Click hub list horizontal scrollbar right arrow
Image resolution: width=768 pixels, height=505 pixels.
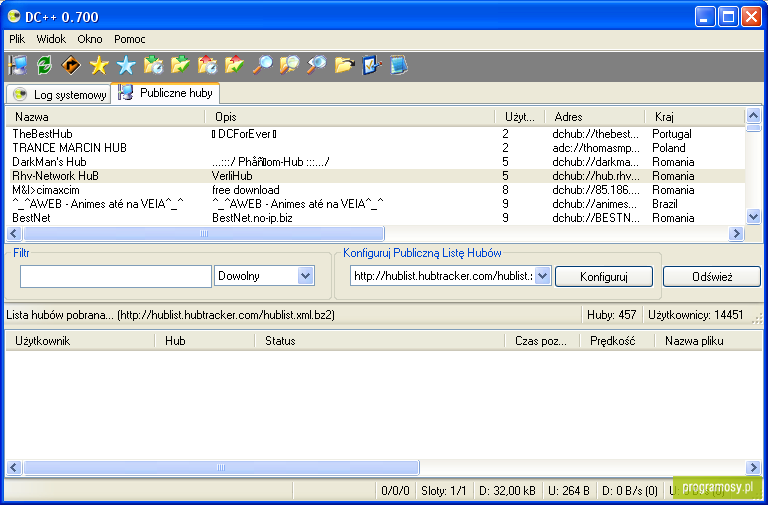[x=736, y=234]
